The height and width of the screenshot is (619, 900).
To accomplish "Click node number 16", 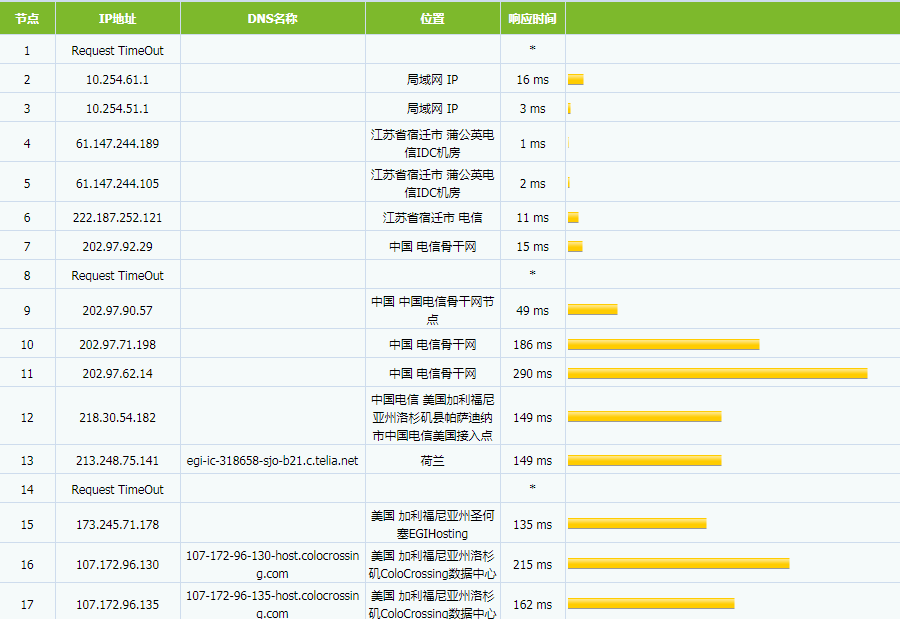I will coord(27,564).
